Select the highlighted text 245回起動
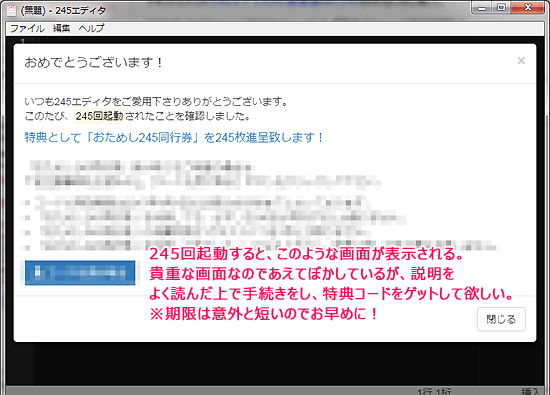The width and height of the screenshot is (550, 395). pyautogui.click(x=99, y=116)
